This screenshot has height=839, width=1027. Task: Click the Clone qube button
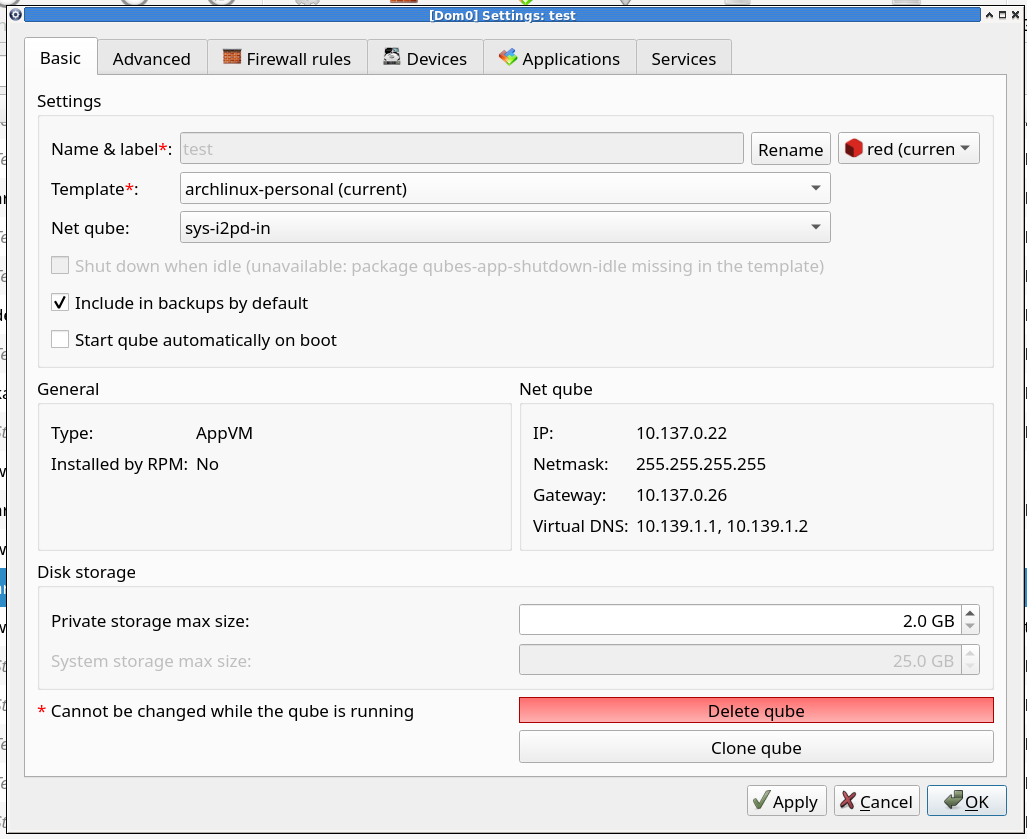tap(756, 747)
